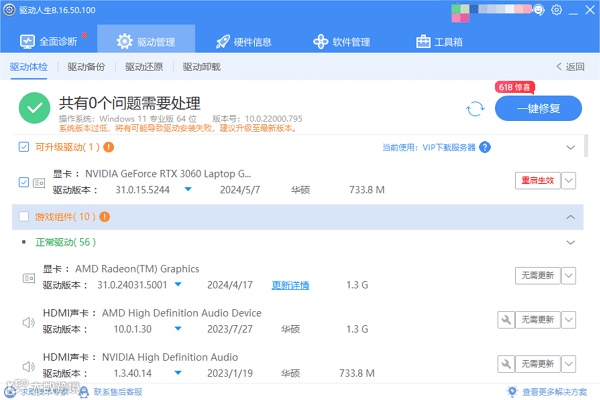Image resolution: width=600 pixels, height=400 pixels.
Task: Click the 618 惊喜 promotion badge
Action: pyautogui.click(x=514, y=87)
